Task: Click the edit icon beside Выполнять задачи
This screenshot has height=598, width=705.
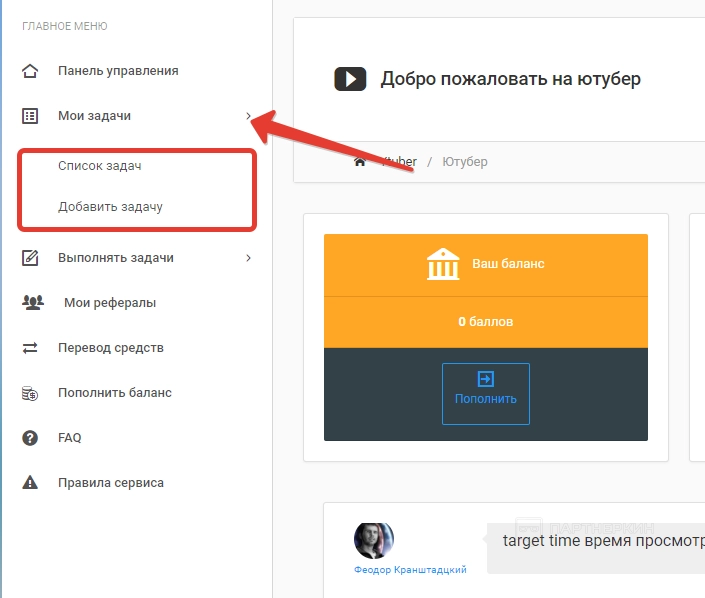Action: [30, 258]
